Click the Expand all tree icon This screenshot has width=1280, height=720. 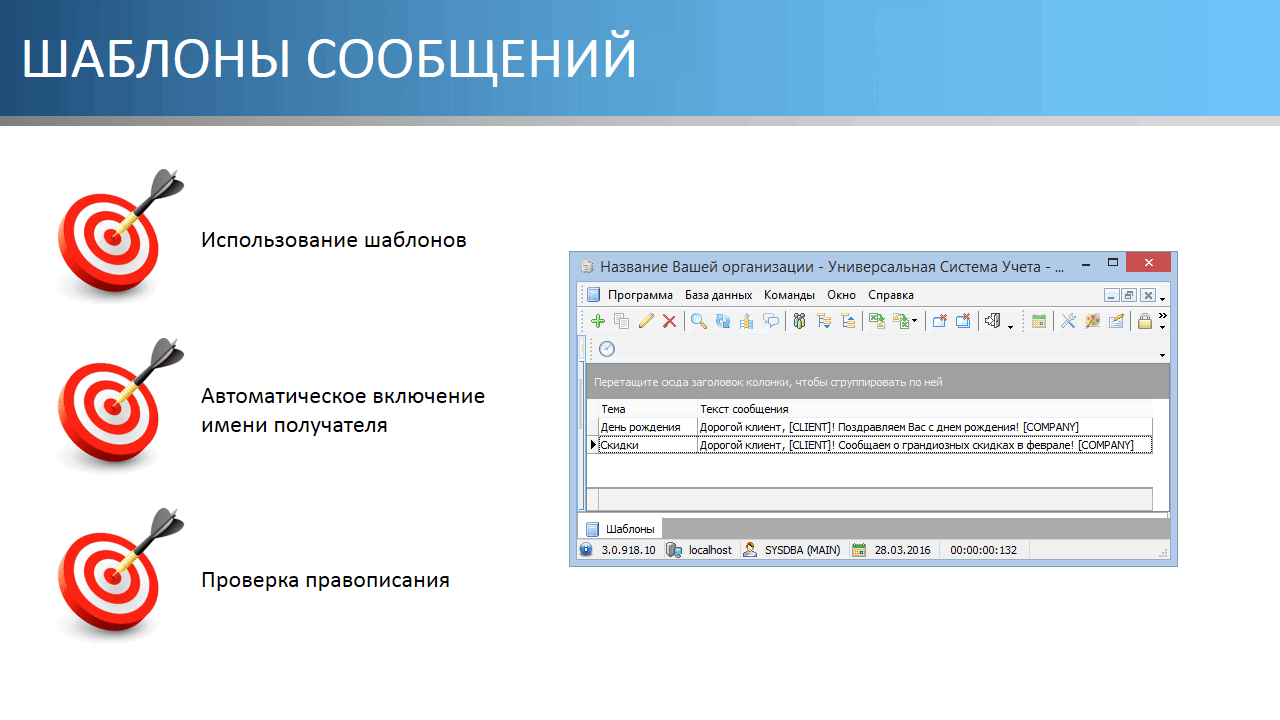(x=824, y=321)
